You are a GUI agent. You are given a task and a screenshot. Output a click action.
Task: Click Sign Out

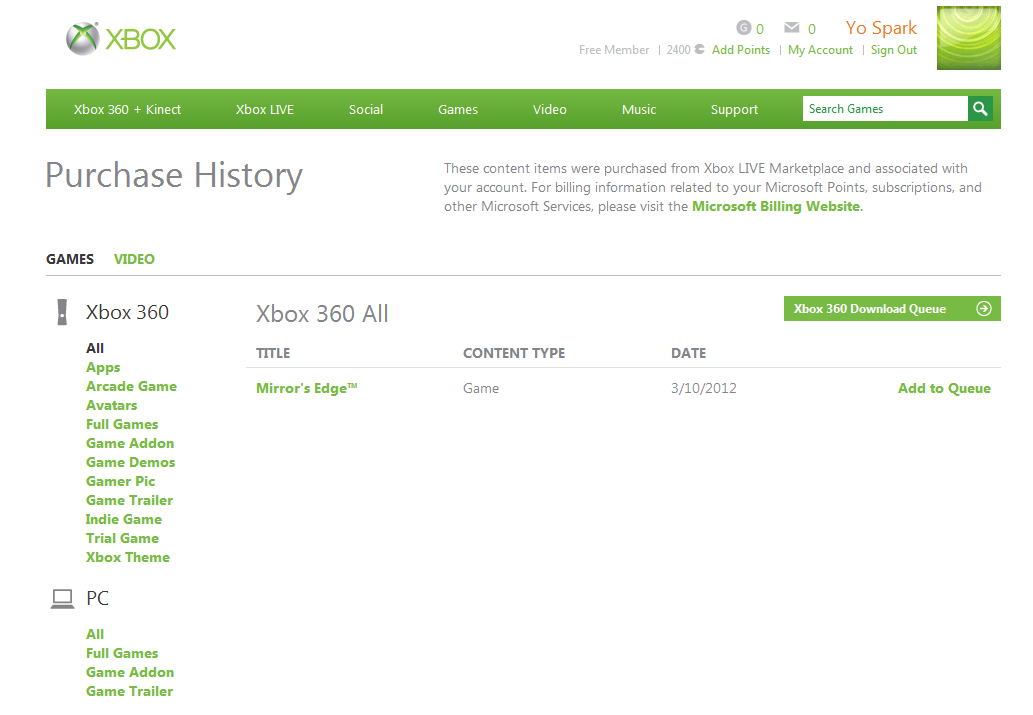click(x=893, y=50)
